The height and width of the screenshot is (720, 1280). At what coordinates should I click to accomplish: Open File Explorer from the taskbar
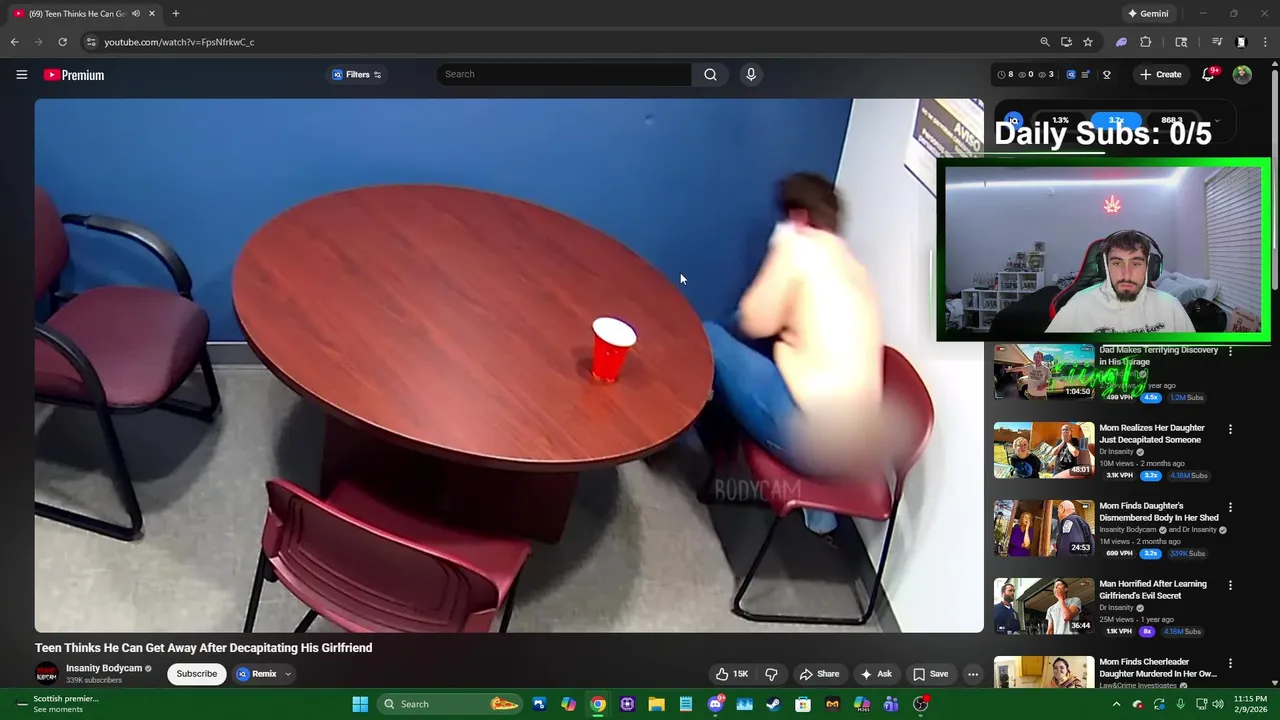click(656, 704)
